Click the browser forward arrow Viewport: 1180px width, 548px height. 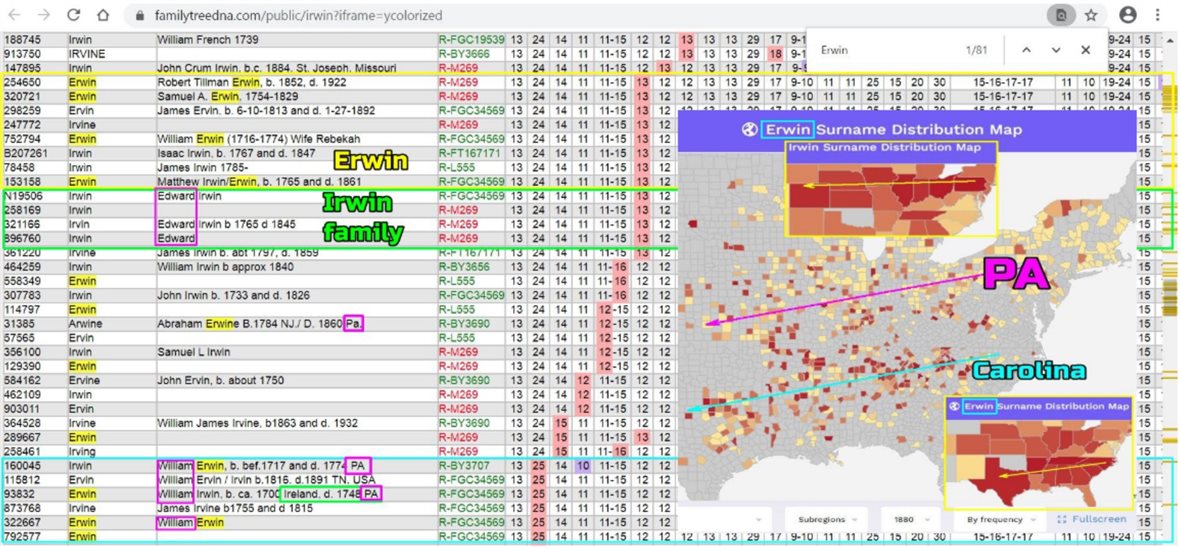(45, 15)
